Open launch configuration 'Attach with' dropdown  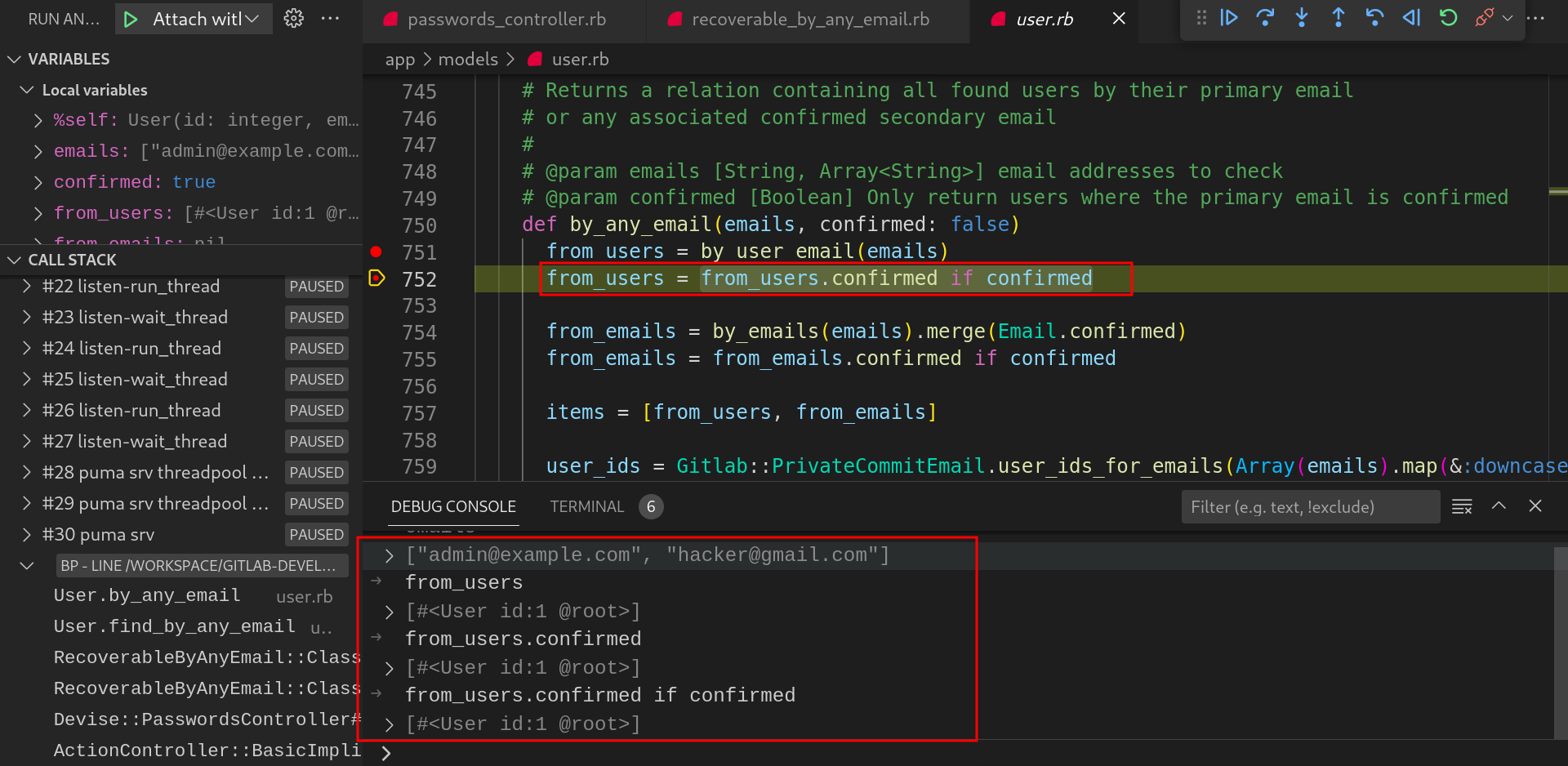(206, 19)
